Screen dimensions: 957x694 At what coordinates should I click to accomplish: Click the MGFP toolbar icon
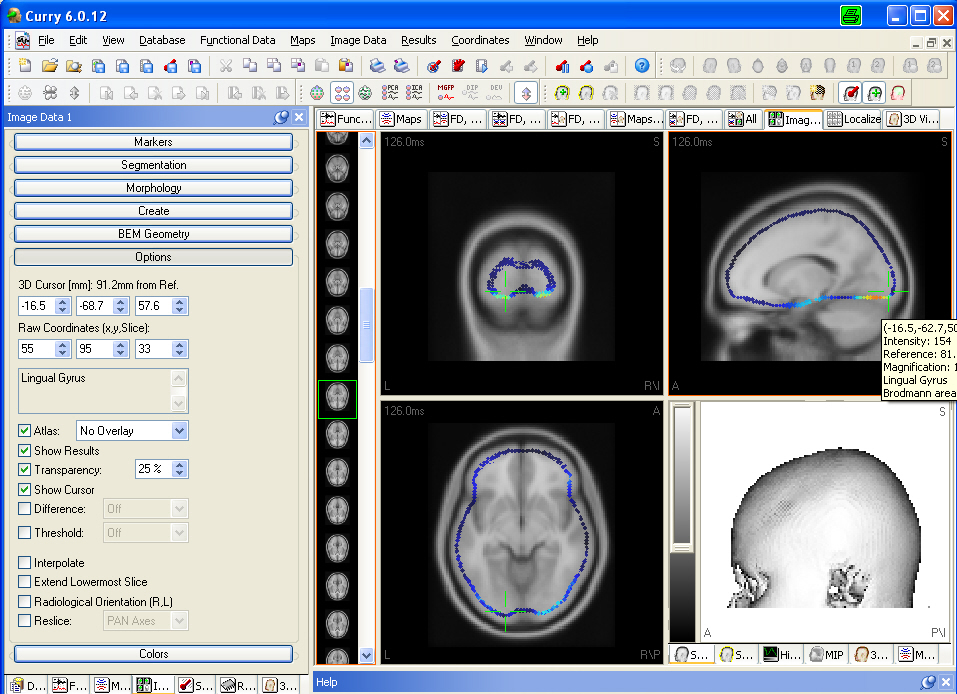(447, 93)
